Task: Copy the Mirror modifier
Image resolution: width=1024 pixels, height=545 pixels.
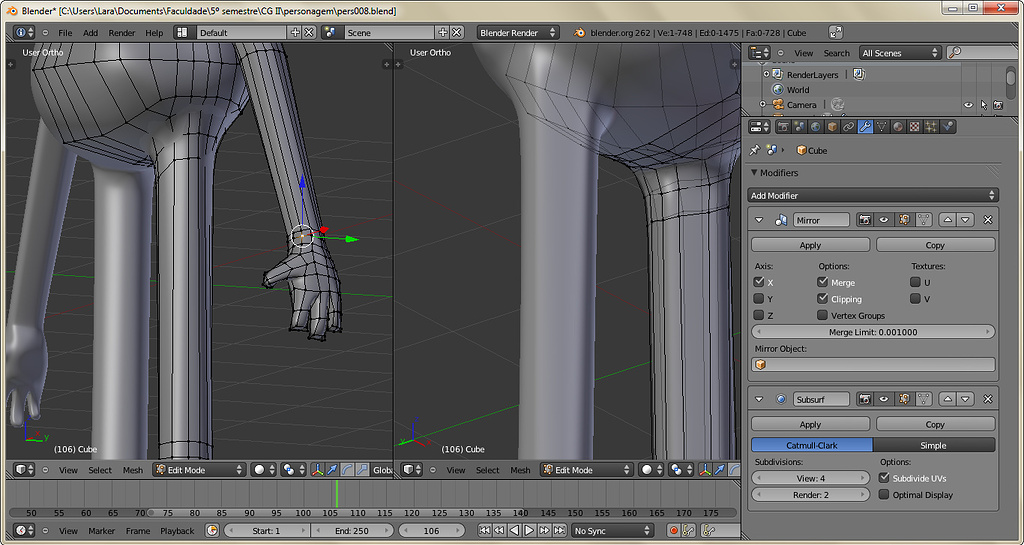Action: tap(935, 245)
